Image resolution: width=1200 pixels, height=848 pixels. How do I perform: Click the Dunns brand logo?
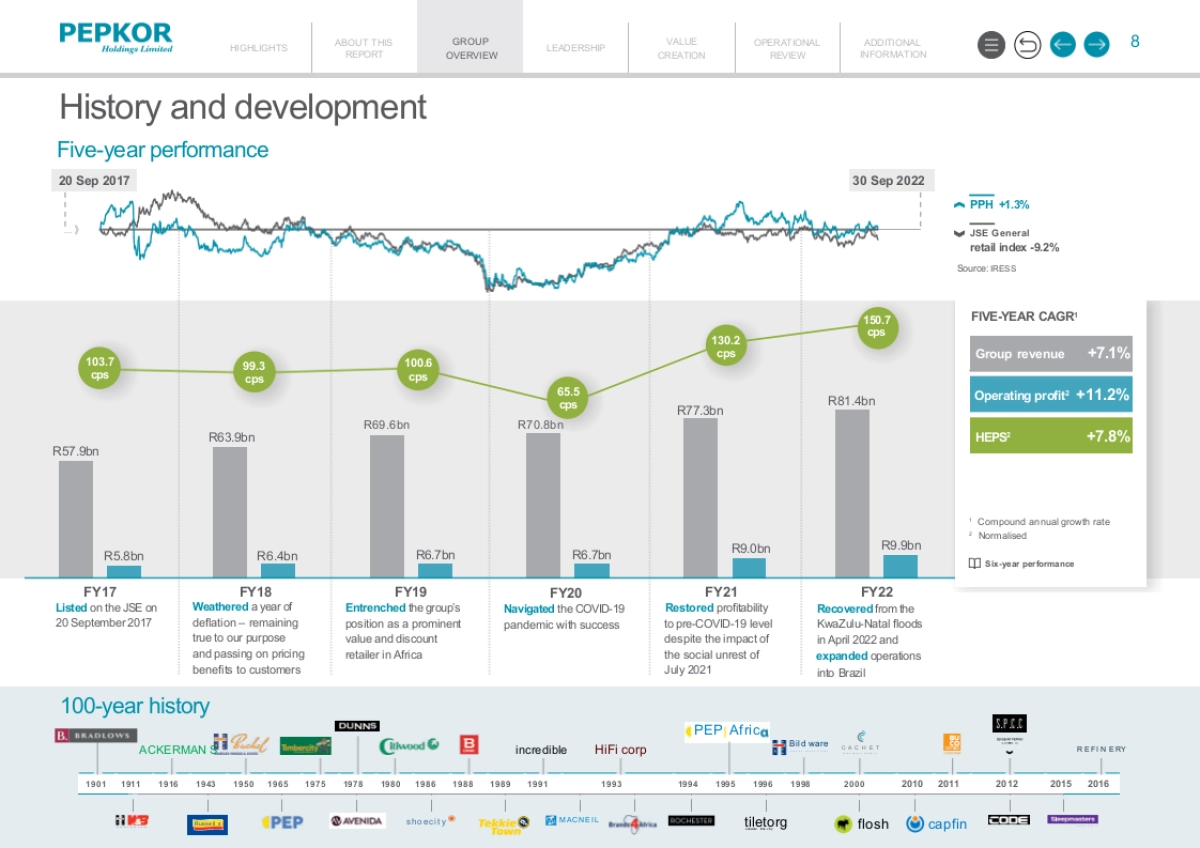coord(357,726)
